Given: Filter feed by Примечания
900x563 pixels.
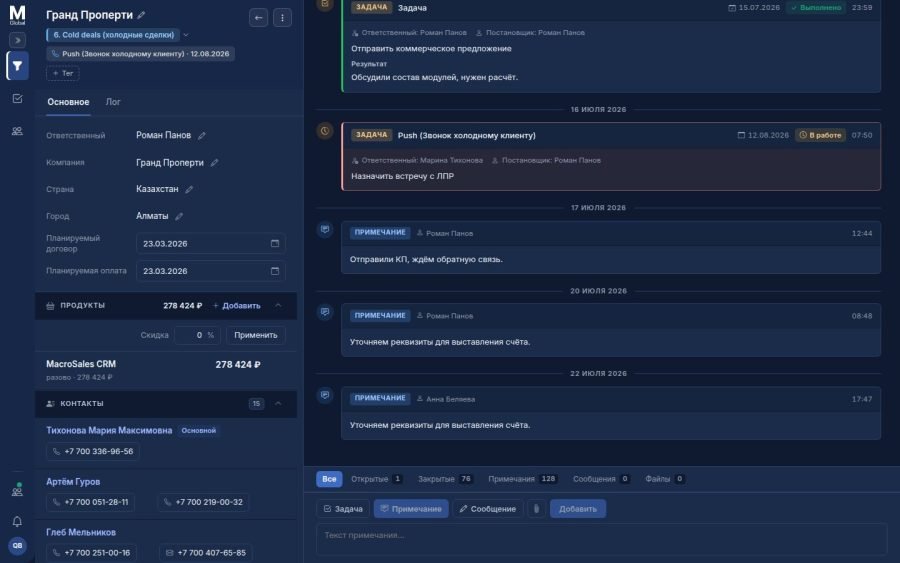Looking at the screenshot, I should [x=523, y=479].
